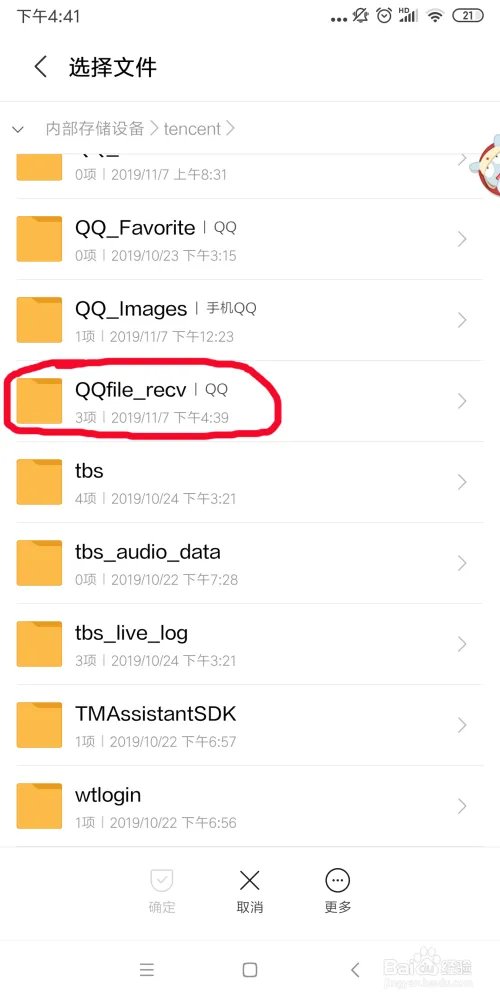Tap the back arrow beside 选择文件
The height and width of the screenshot is (1000, 500).
(41, 66)
